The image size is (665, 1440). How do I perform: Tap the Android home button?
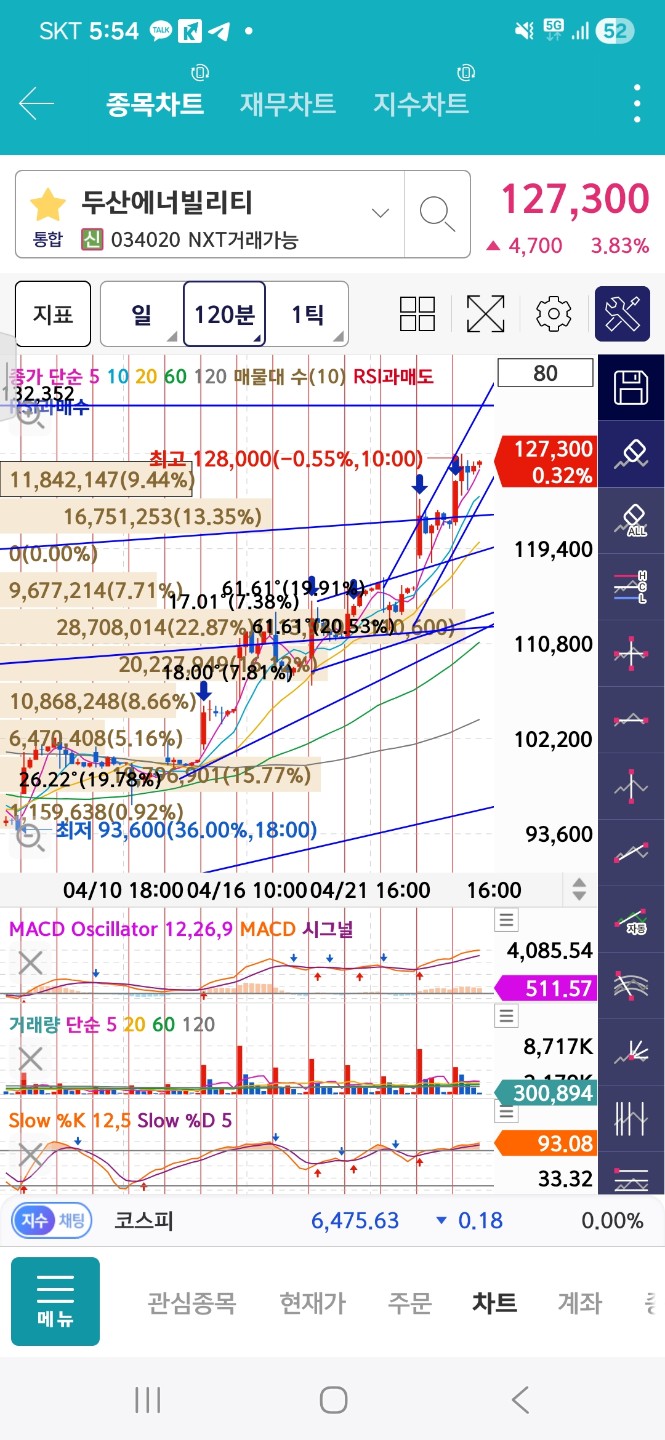[x=333, y=1400]
